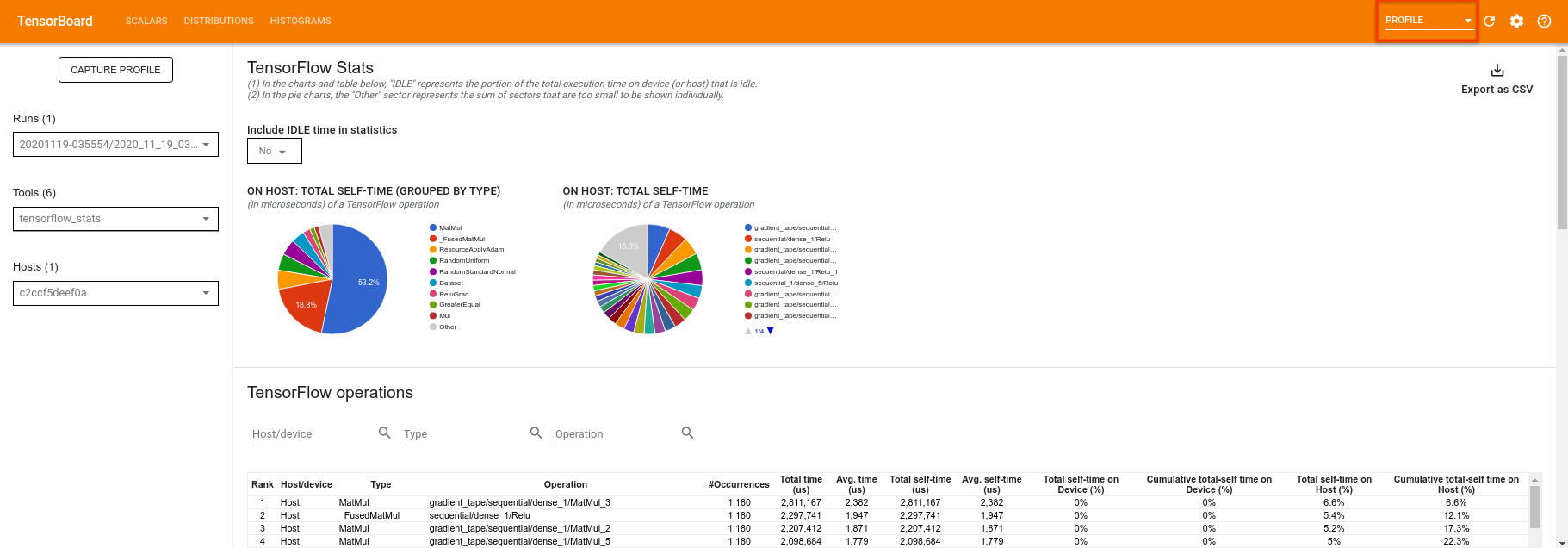This screenshot has width=1568, height=548.
Task: Click the blue MatMul legend swatch
Action: coord(433,228)
